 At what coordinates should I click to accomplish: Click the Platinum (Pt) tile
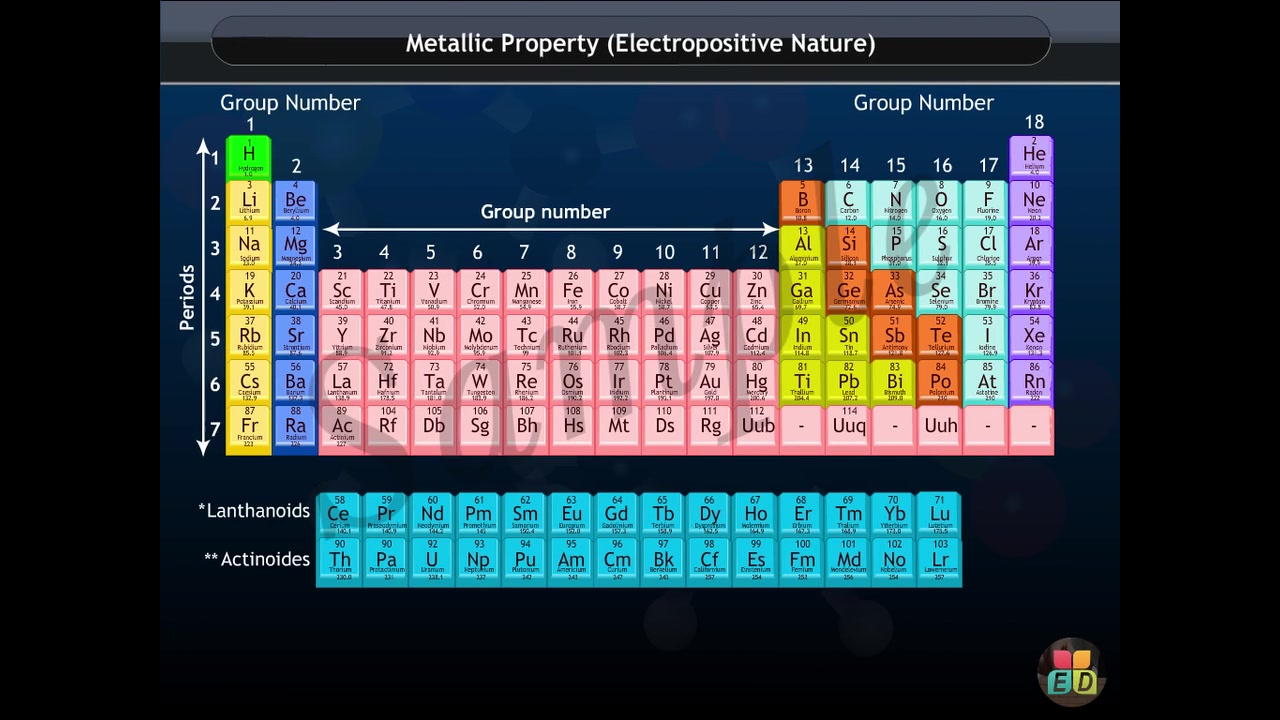pos(664,382)
